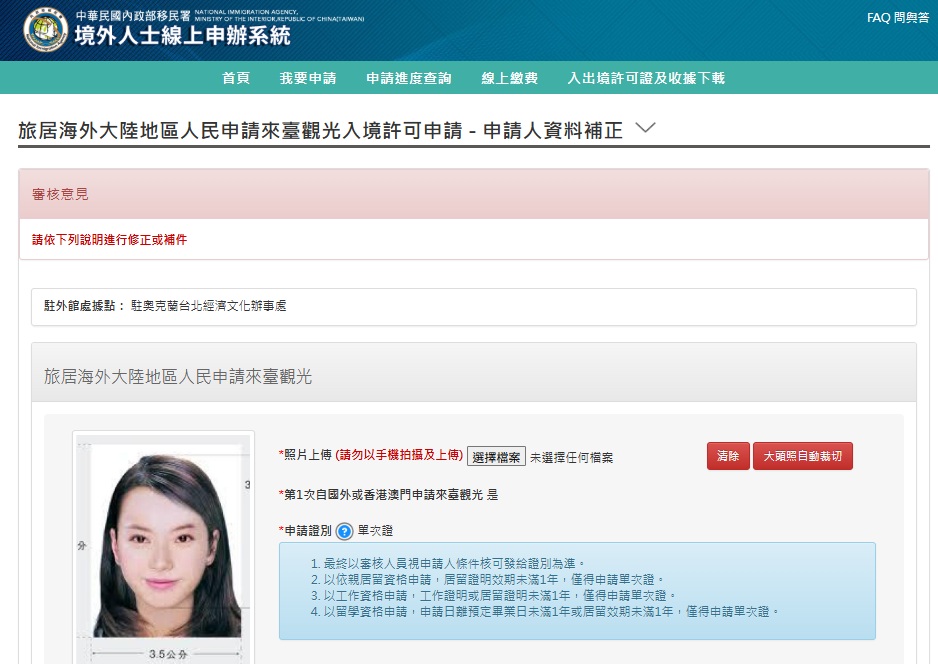Open the FAQ 問與答 link

[897, 18]
